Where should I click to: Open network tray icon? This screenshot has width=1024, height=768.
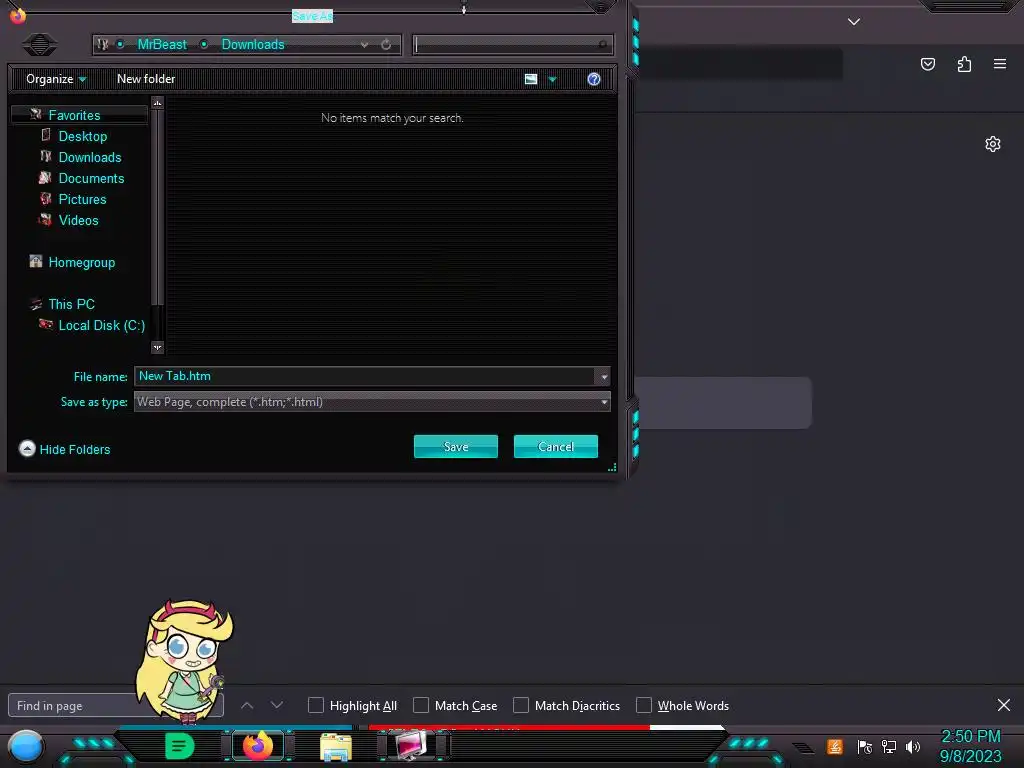889,746
